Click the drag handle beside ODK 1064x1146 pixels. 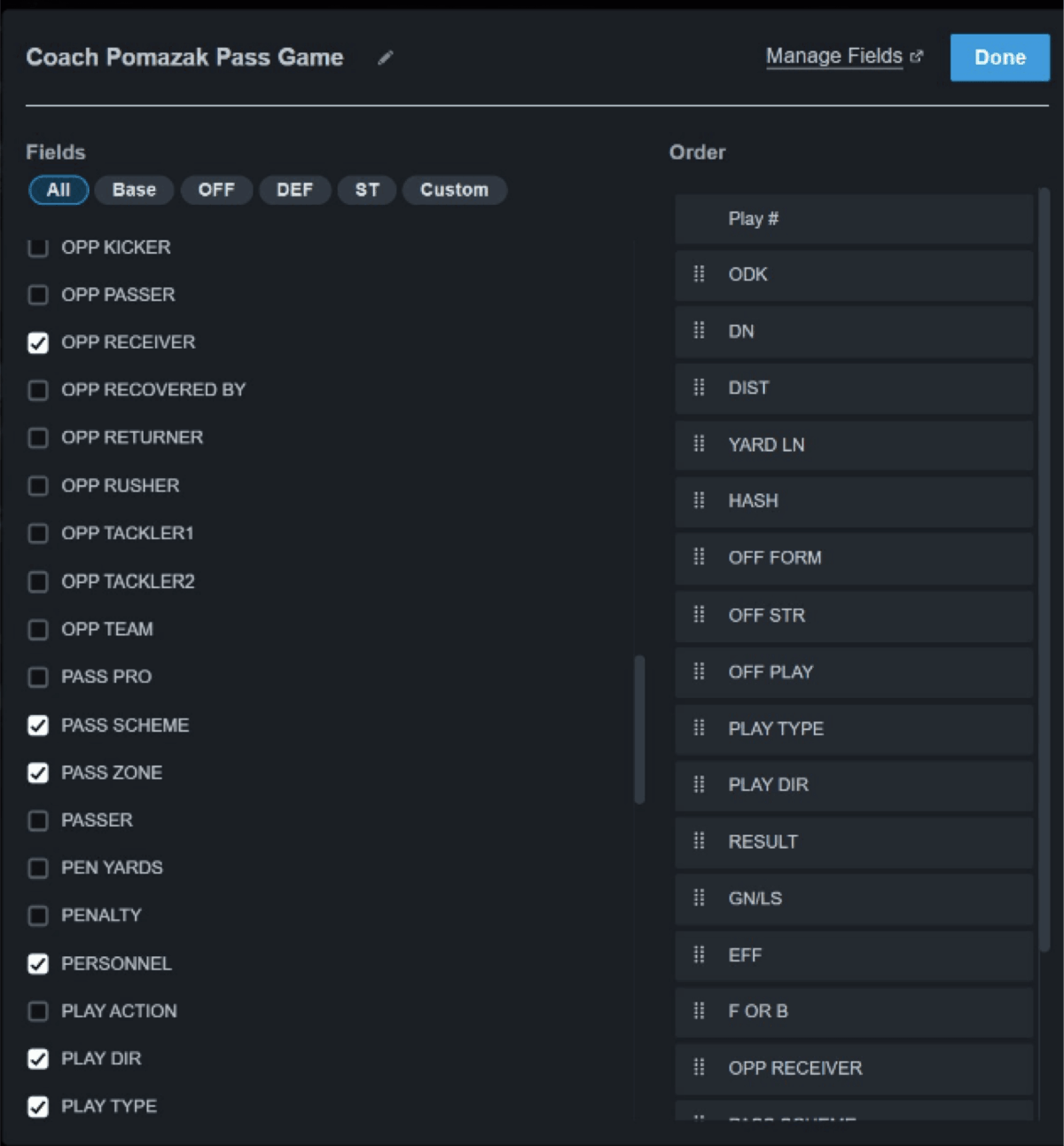click(699, 274)
